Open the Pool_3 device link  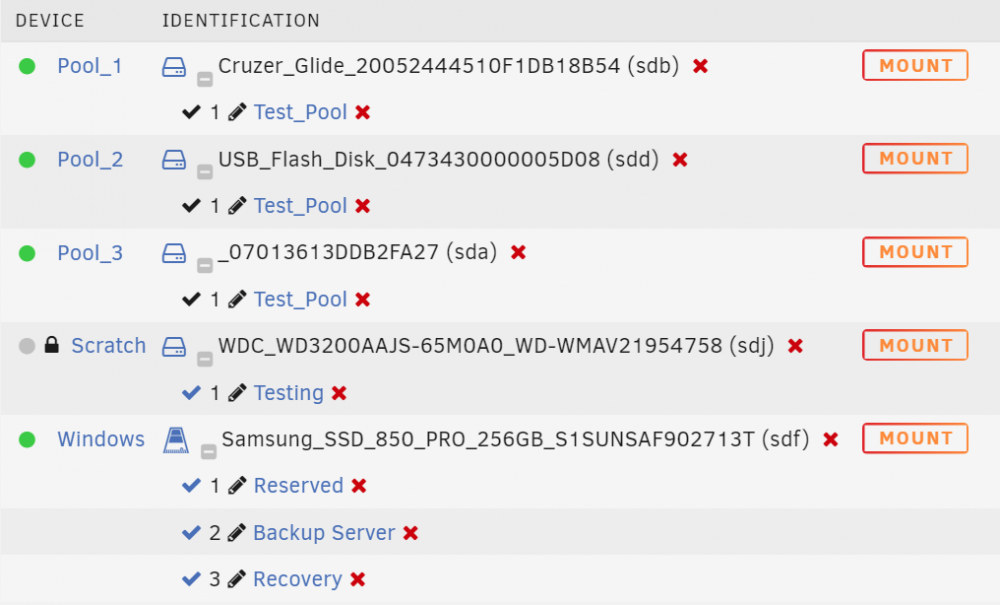(90, 253)
